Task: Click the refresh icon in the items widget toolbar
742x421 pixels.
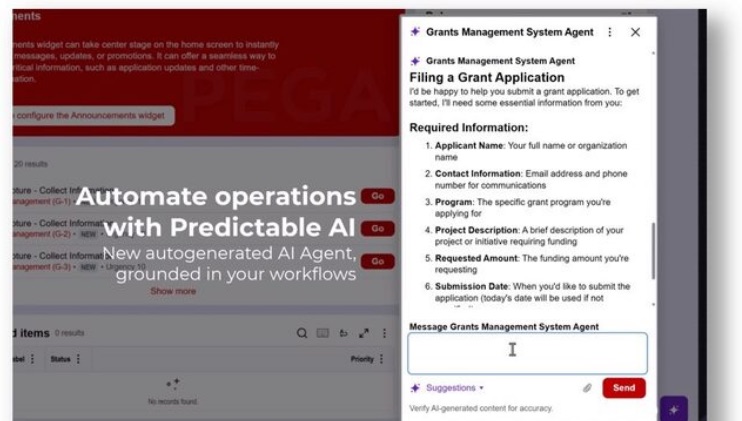Action: (343, 333)
